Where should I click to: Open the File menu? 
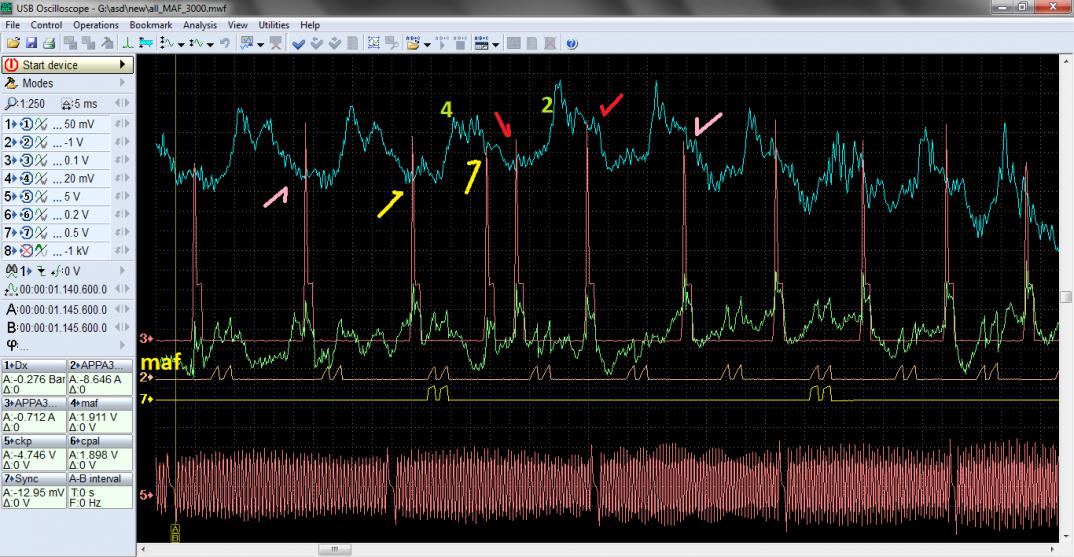[12, 25]
